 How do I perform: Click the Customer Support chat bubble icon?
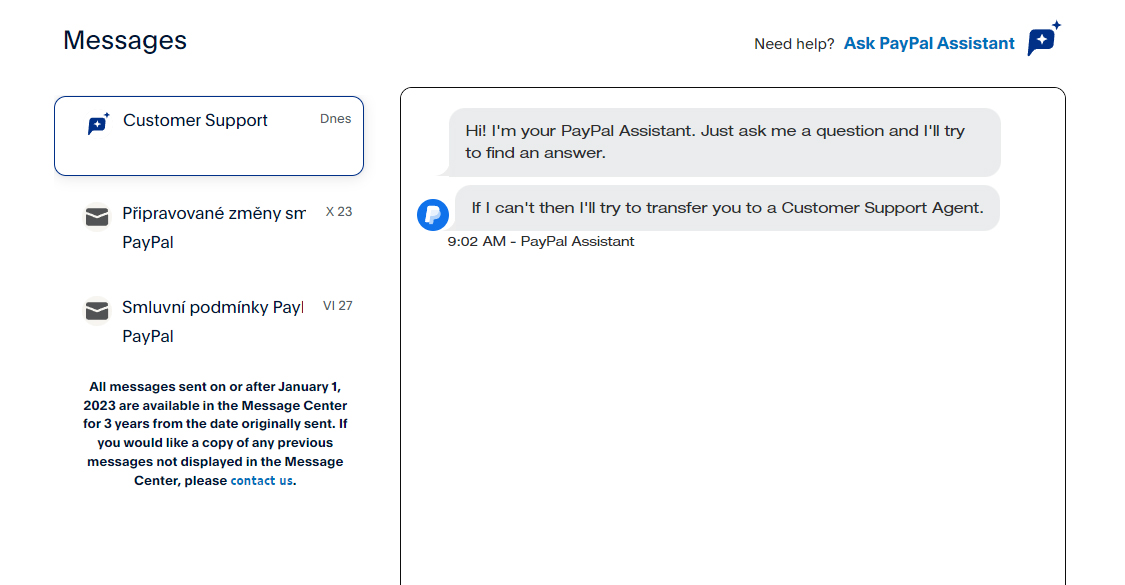point(98,123)
